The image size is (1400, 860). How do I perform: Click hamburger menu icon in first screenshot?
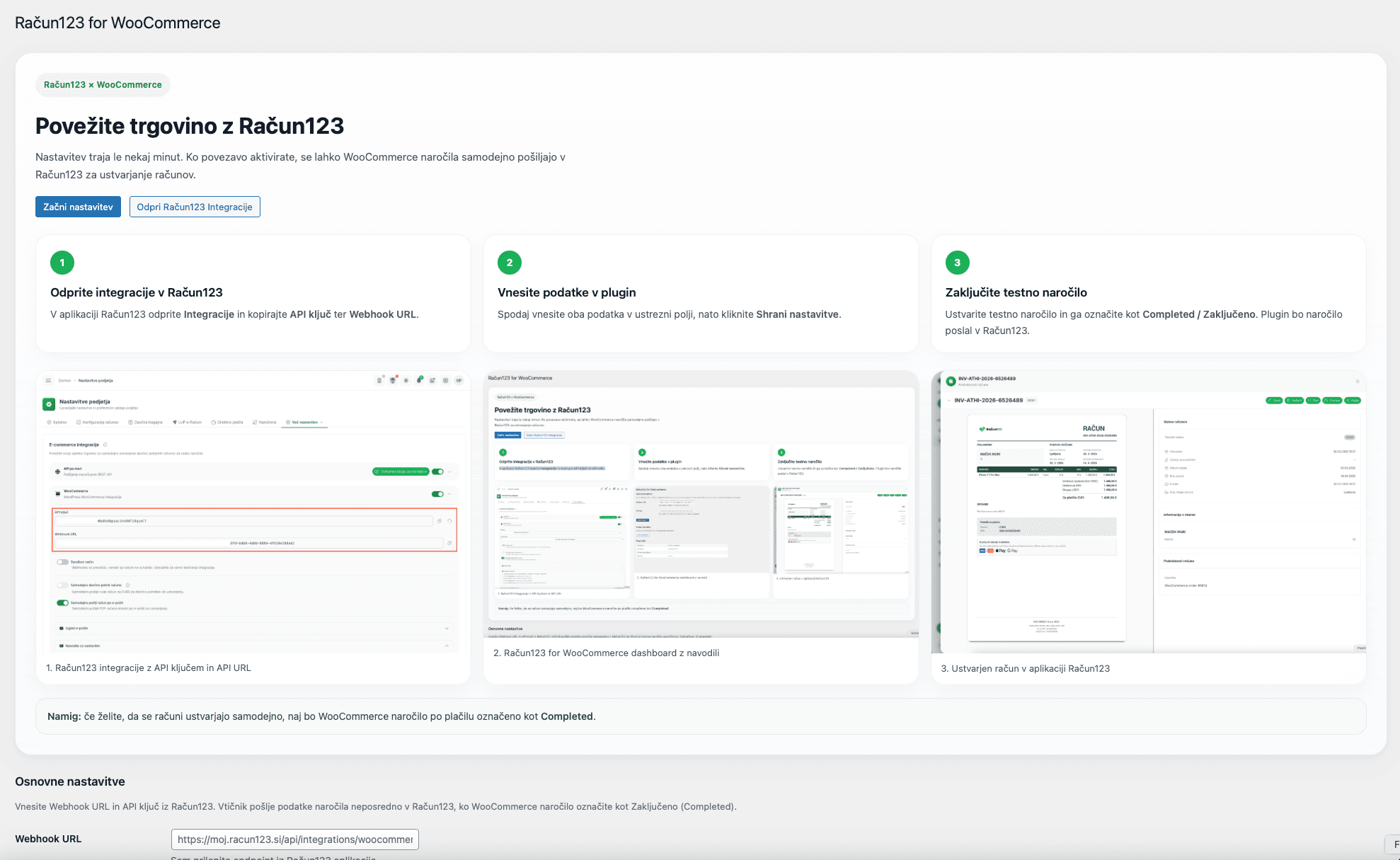tap(48, 380)
